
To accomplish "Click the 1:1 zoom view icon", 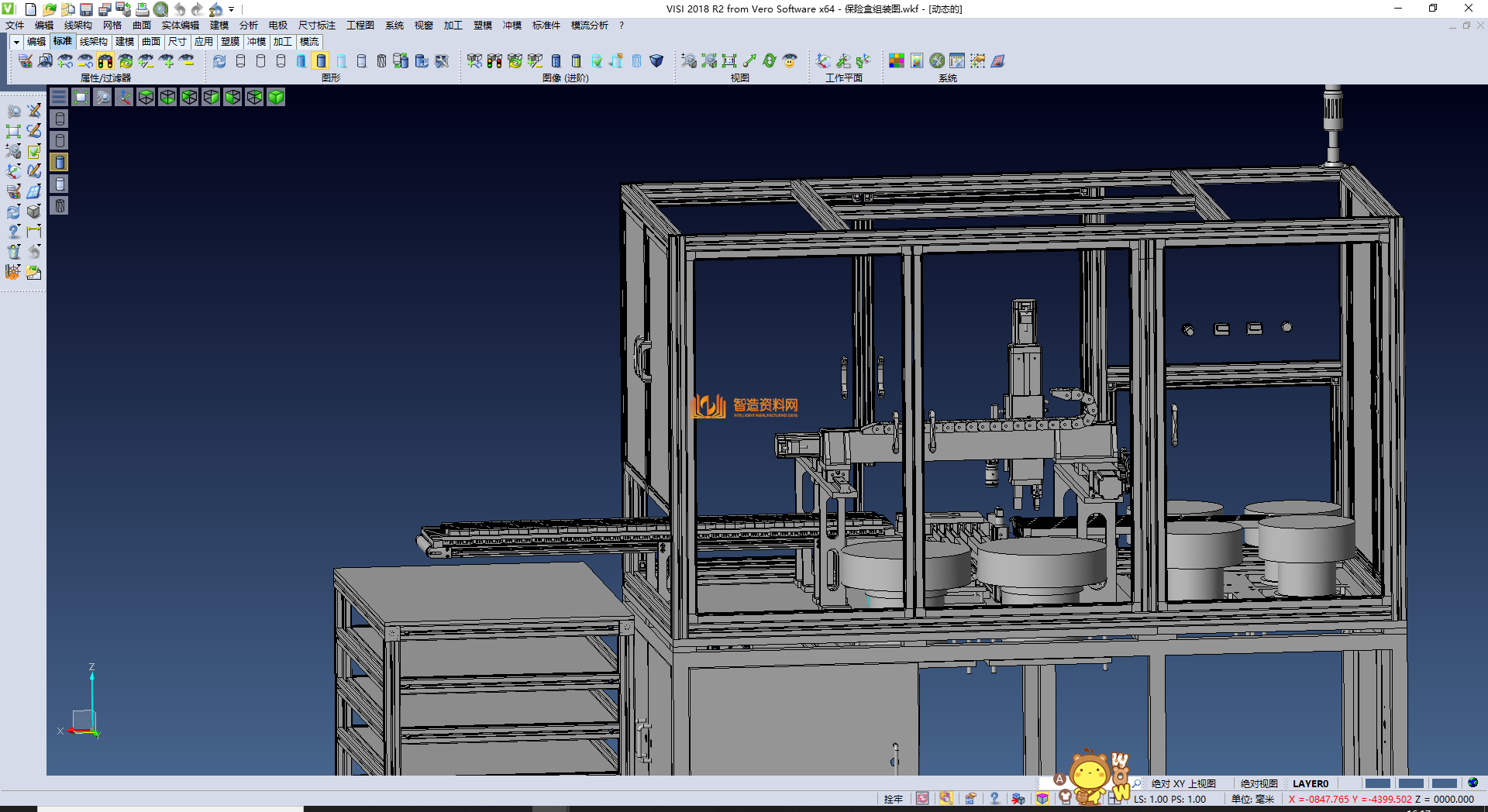I will [729, 61].
